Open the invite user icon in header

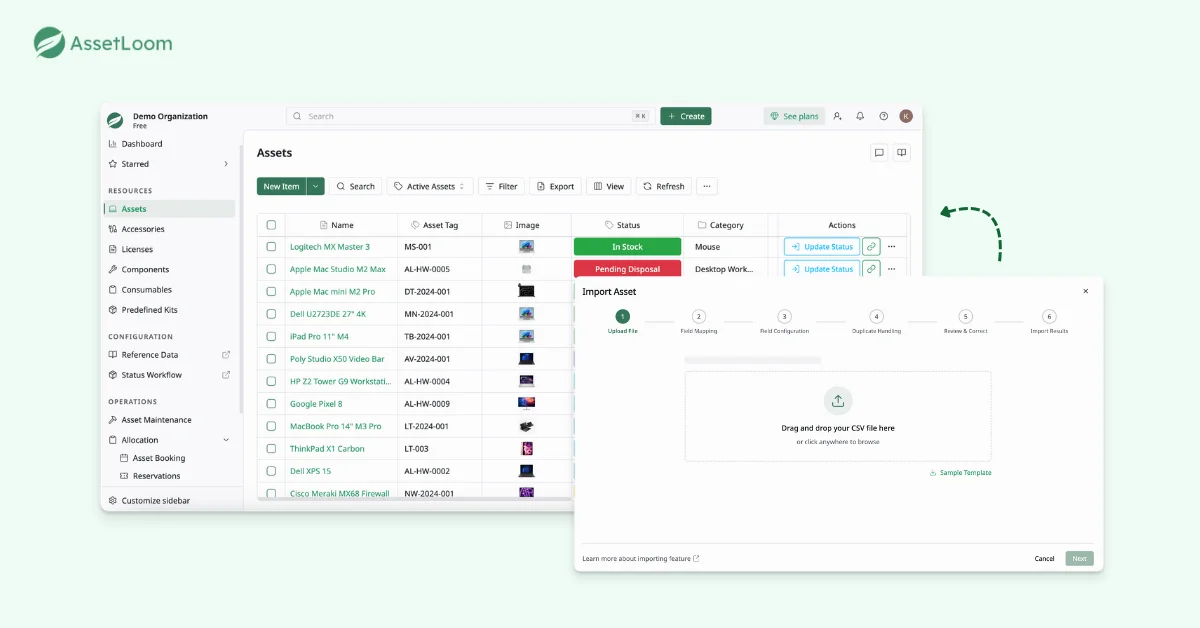837,116
